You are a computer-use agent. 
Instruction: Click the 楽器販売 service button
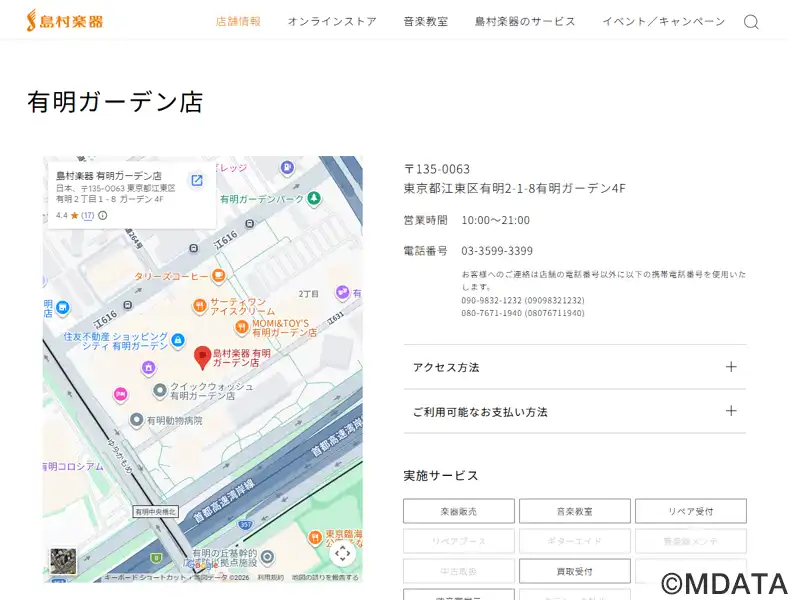(x=459, y=511)
